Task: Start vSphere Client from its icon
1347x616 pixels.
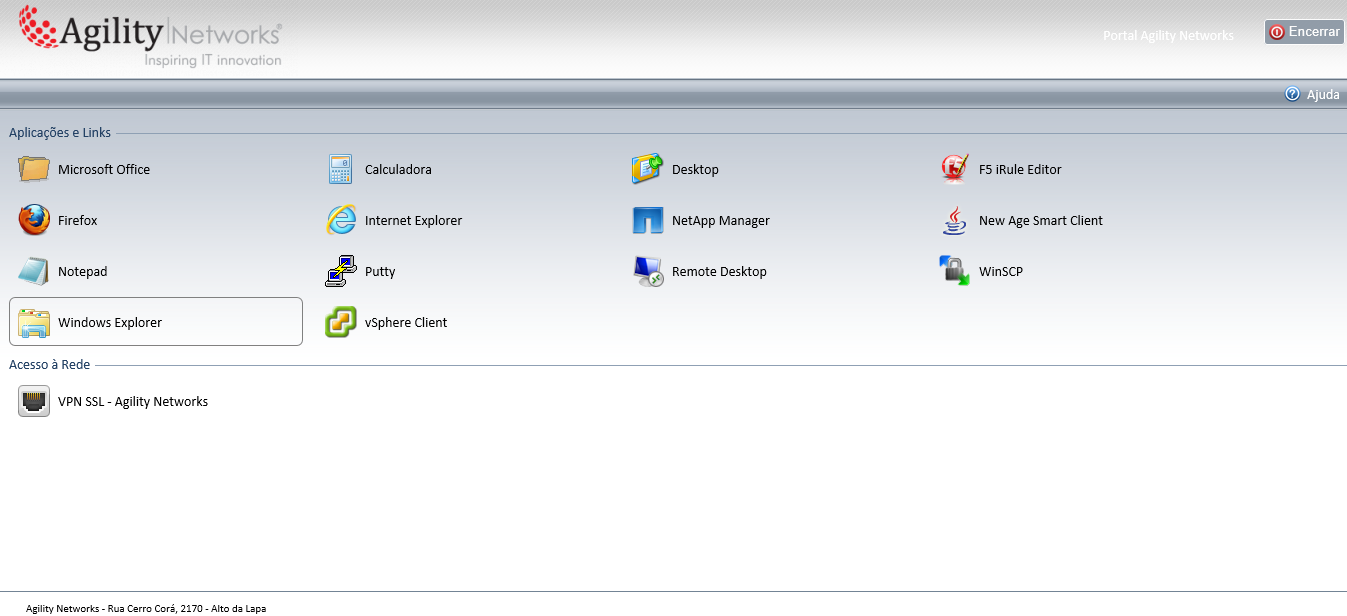Action: point(341,322)
